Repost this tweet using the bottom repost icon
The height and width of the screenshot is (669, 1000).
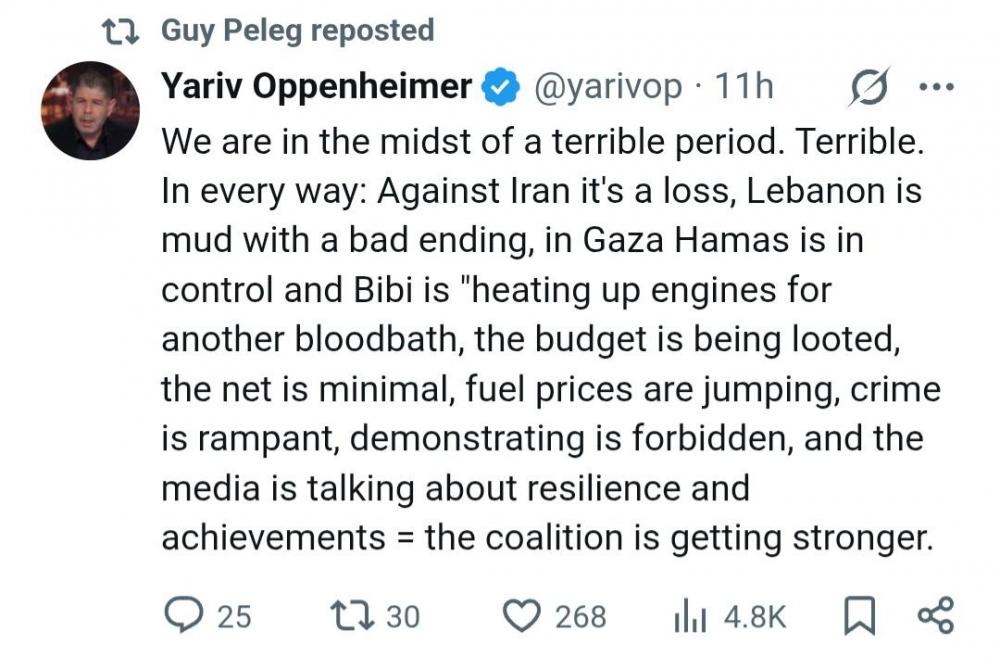pyautogui.click(x=352, y=616)
